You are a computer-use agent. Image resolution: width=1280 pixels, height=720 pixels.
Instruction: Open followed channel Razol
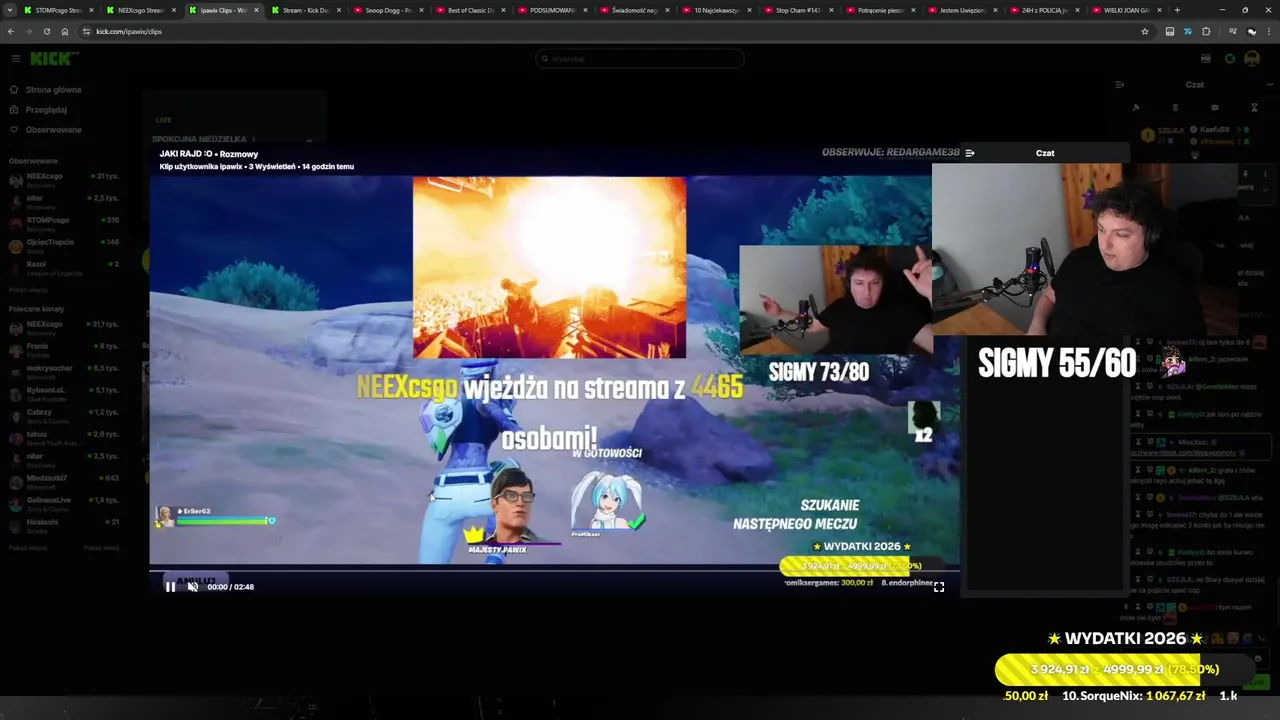tap(64, 268)
